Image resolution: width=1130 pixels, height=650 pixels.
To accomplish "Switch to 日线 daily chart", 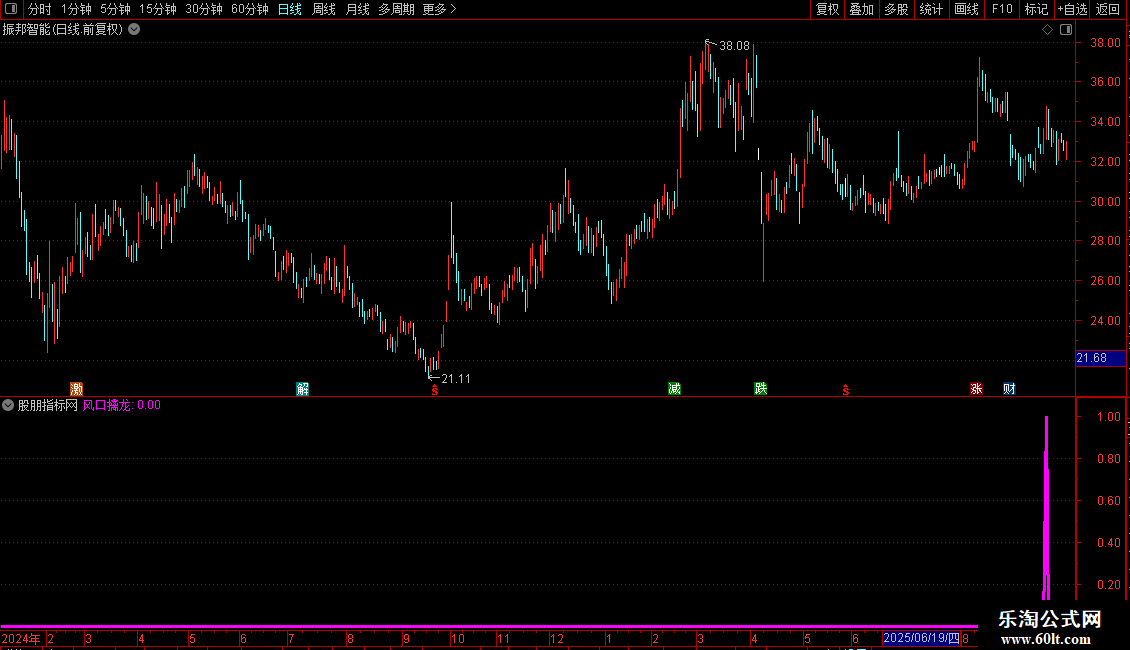I will [x=290, y=9].
